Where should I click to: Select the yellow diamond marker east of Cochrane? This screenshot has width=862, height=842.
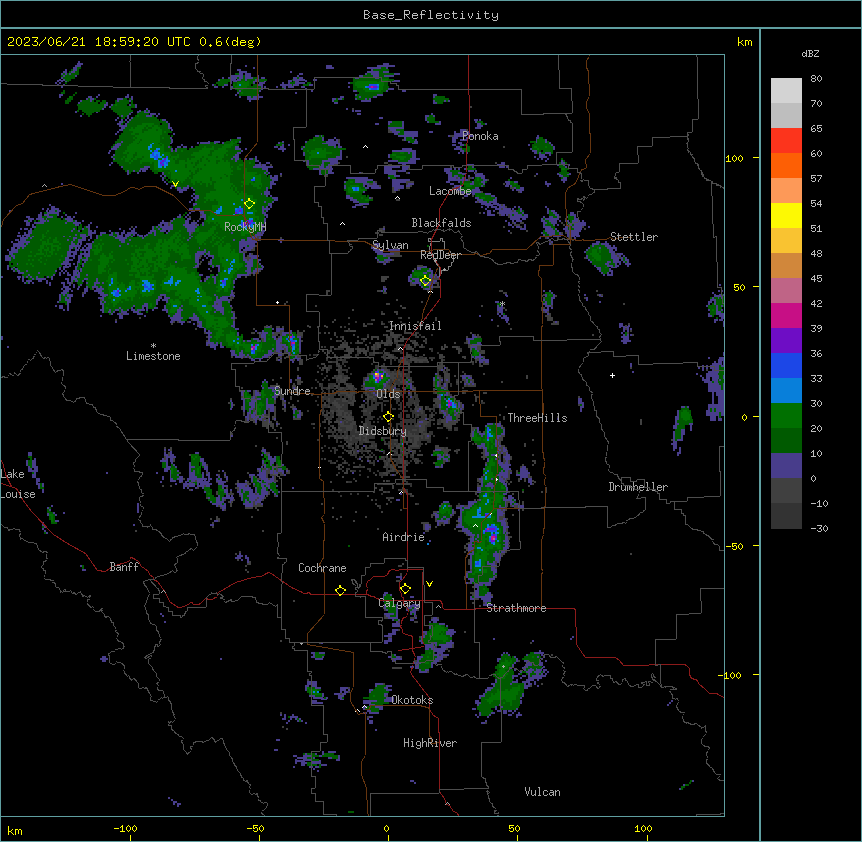340,590
